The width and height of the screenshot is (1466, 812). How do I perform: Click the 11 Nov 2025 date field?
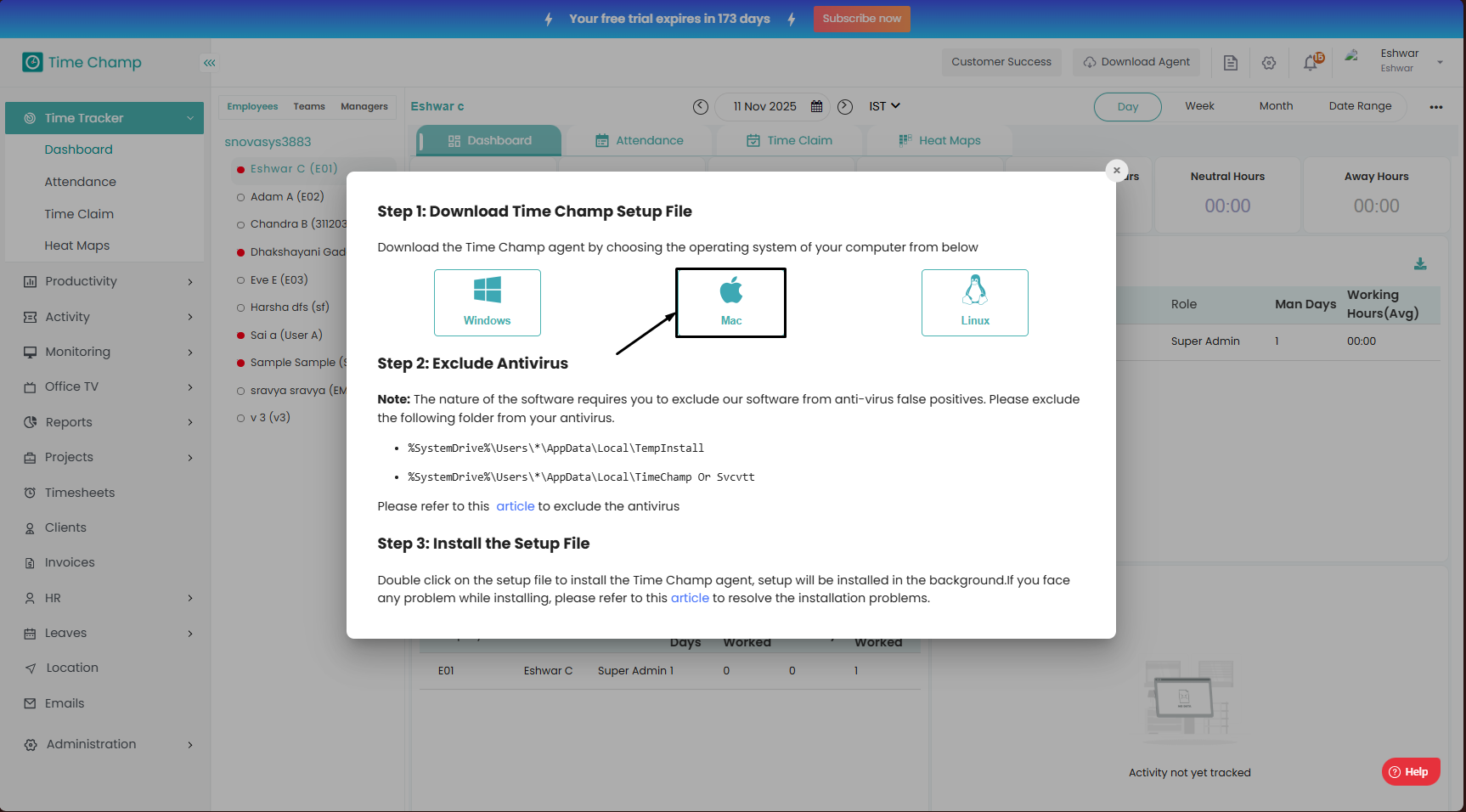pyautogui.click(x=765, y=106)
